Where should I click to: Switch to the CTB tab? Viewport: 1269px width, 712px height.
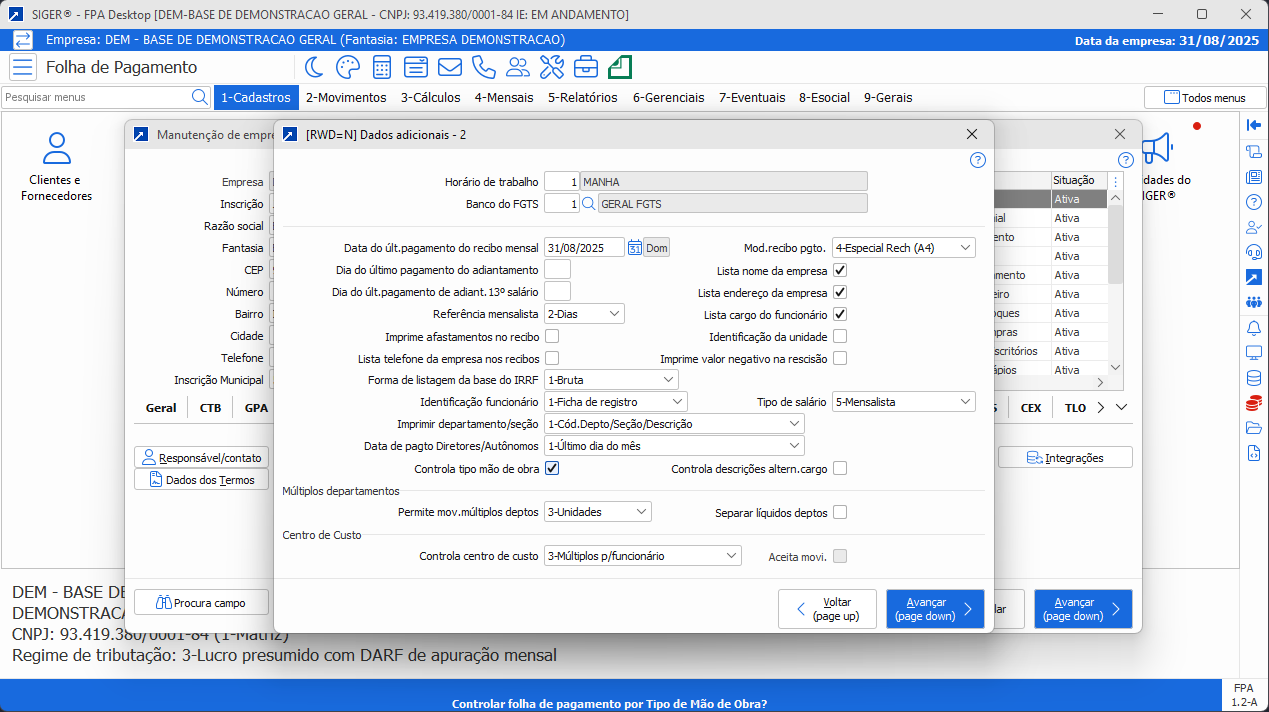[x=210, y=408]
